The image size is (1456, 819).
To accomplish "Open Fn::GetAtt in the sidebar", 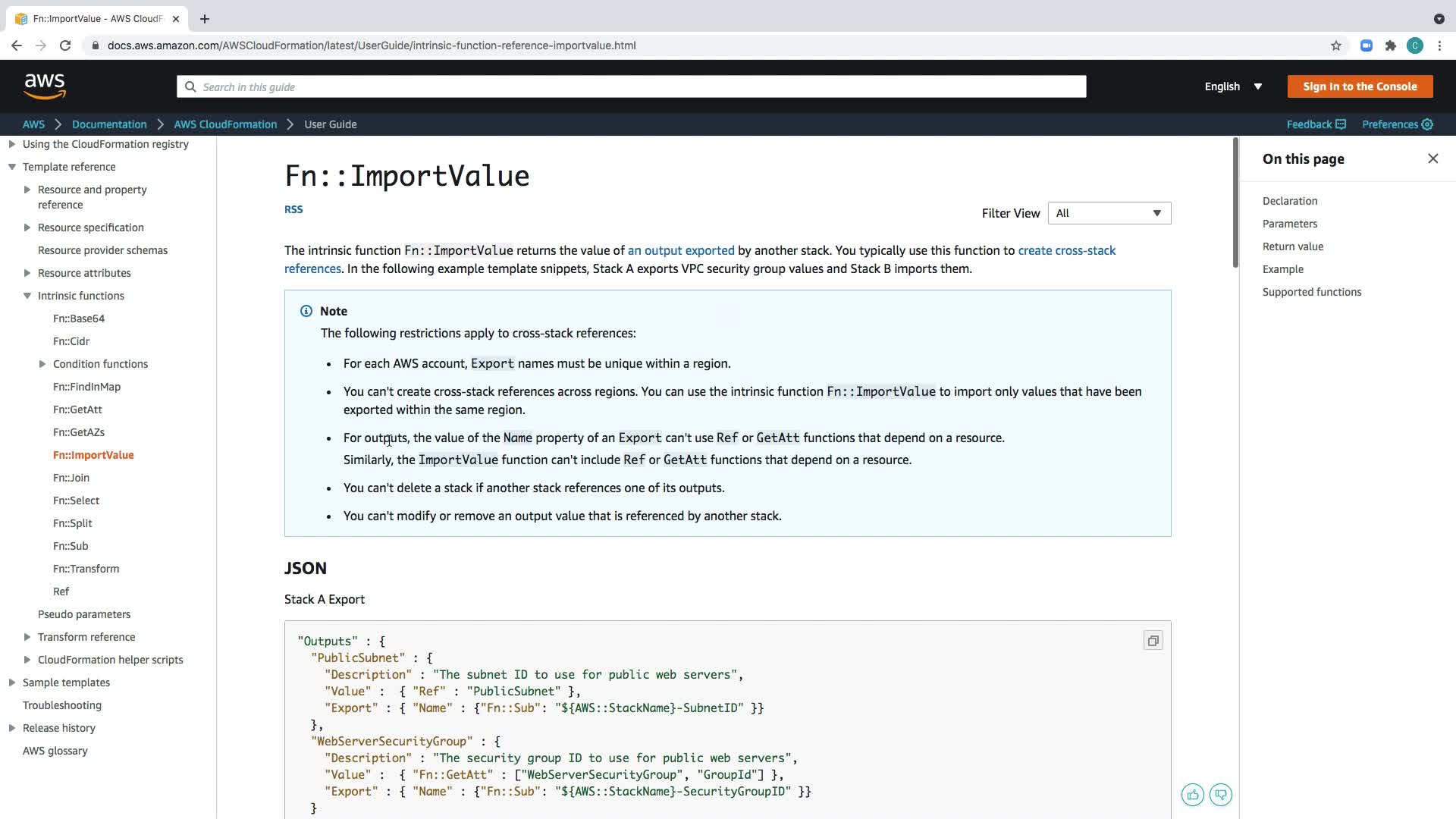I will (77, 409).
